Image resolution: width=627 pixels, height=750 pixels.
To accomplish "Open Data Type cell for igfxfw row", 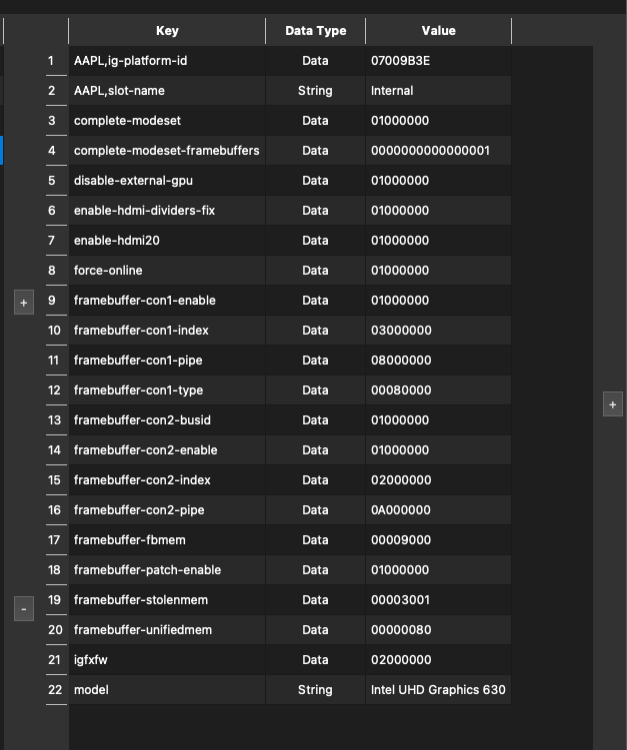I will click(316, 660).
